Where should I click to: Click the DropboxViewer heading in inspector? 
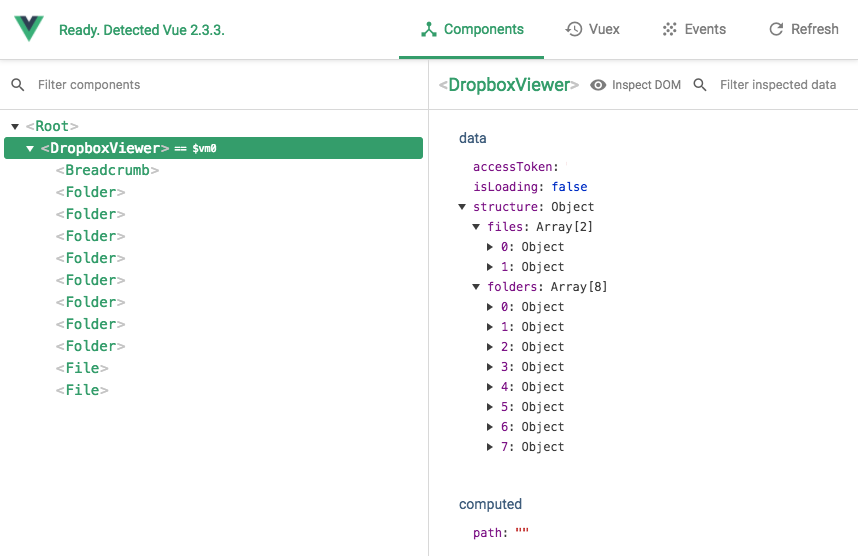pos(509,85)
